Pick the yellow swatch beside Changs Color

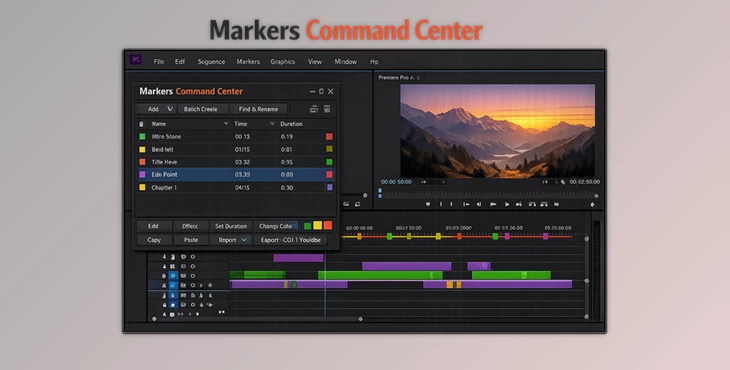(318, 226)
